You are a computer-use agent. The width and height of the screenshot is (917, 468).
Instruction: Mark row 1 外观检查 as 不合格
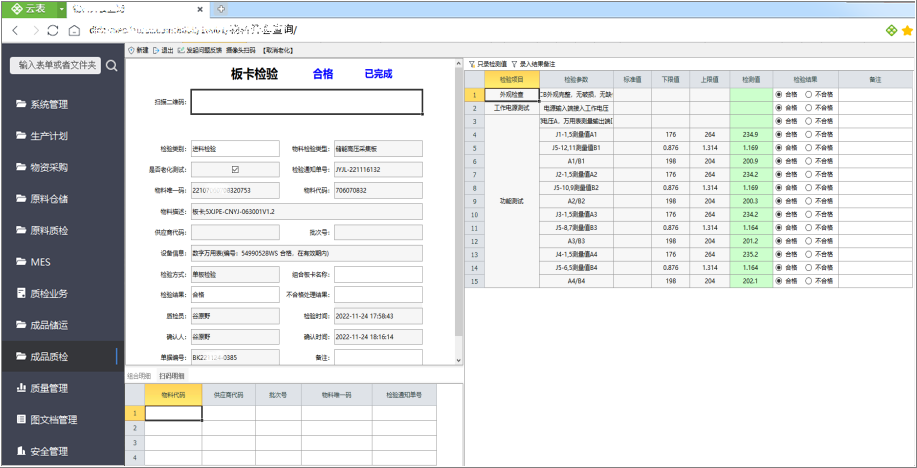pyautogui.click(x=808, y=94)
